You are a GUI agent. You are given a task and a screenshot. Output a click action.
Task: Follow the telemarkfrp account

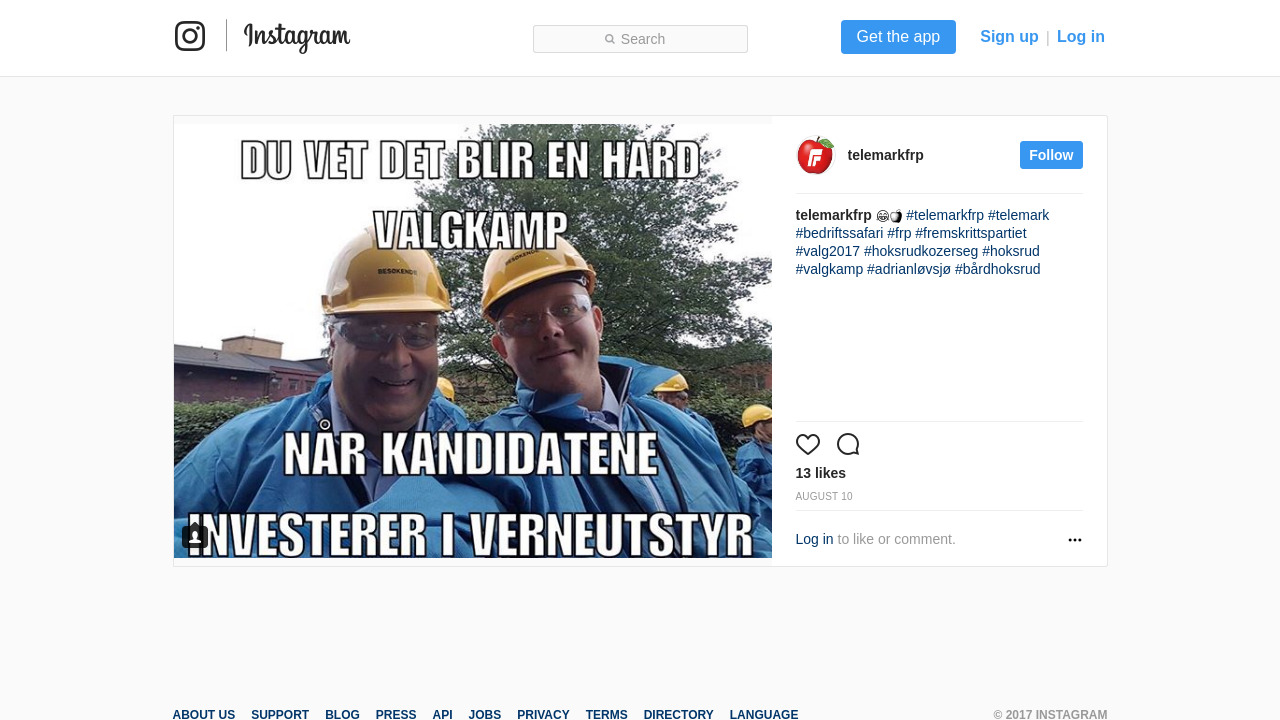click(x=1051, y=155)
